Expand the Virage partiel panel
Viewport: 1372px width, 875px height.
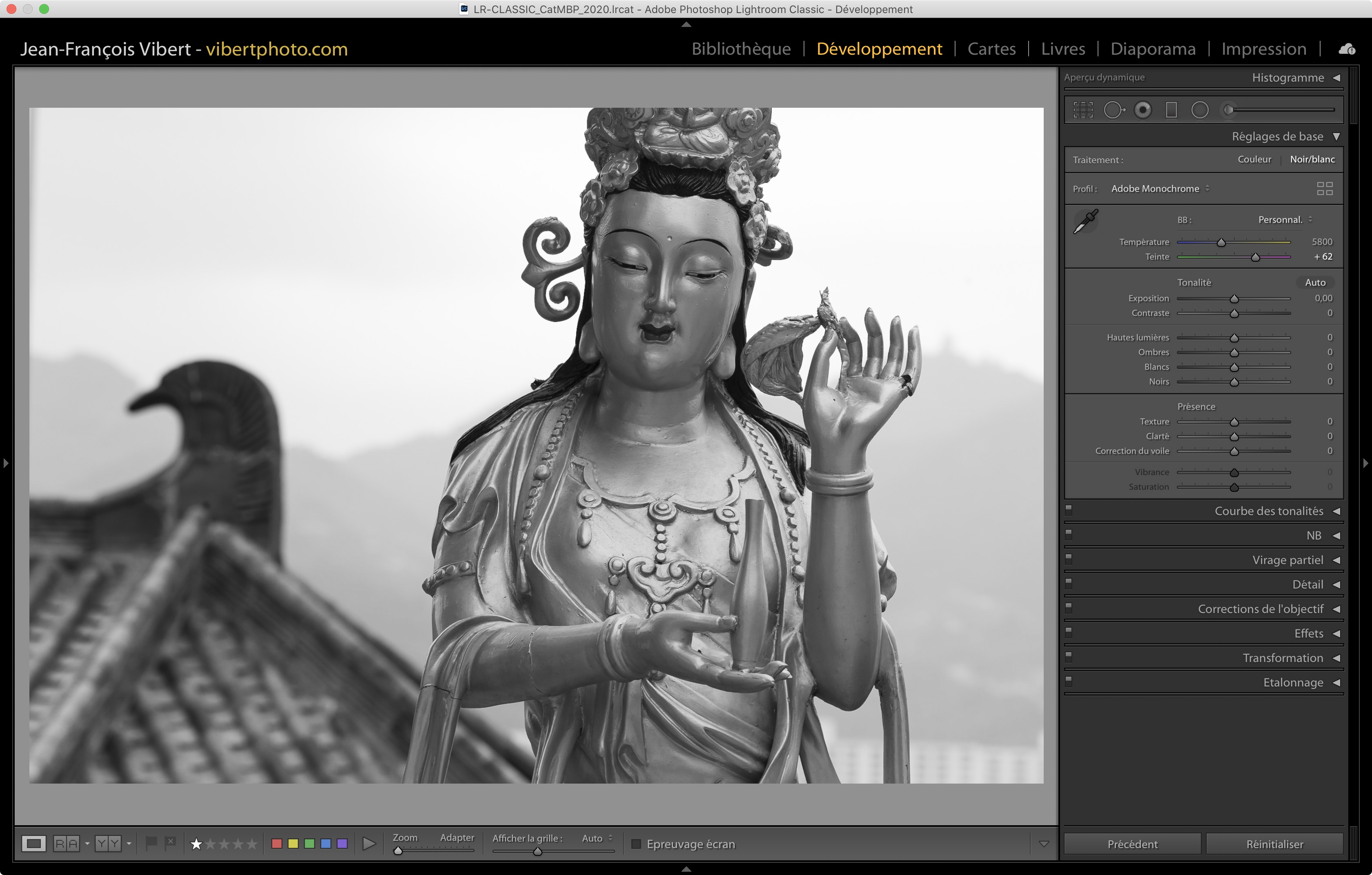[1287, 560]
